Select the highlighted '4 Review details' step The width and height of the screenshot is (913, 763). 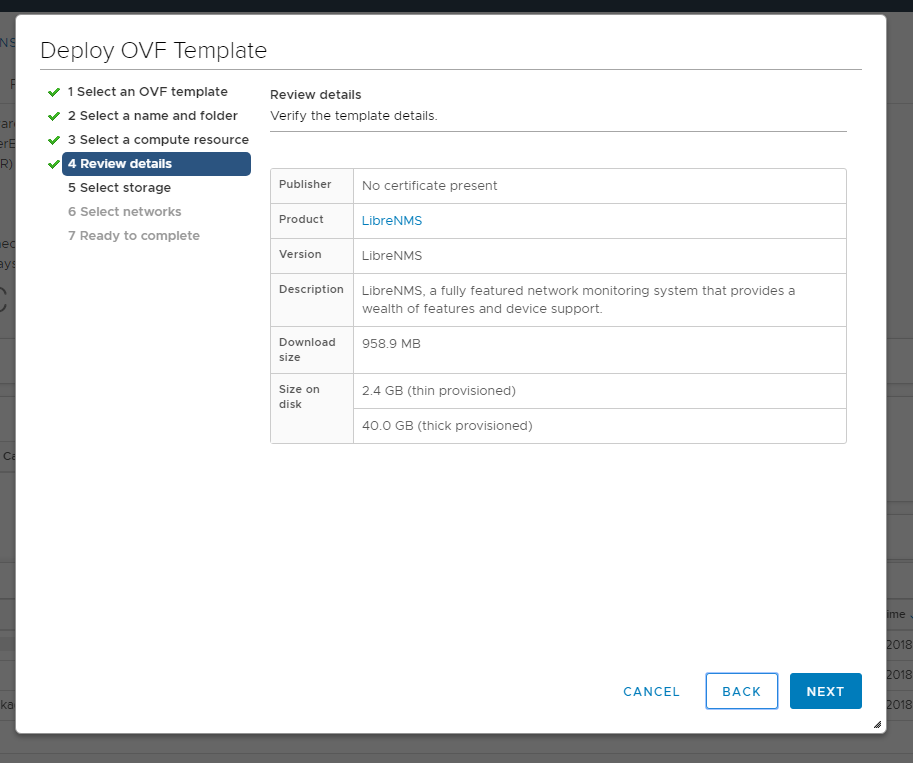point(156,164)
